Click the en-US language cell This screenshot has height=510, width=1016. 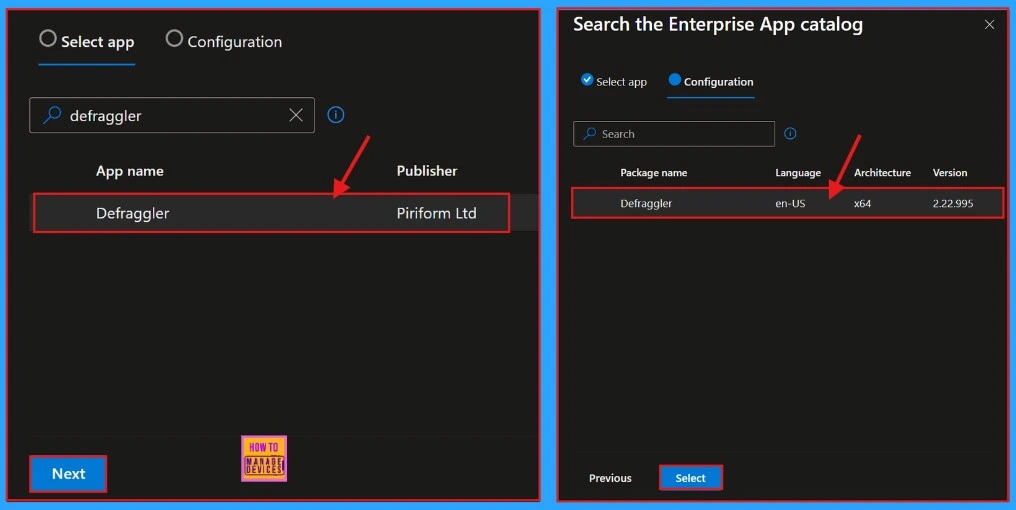(x=791, y=203)
